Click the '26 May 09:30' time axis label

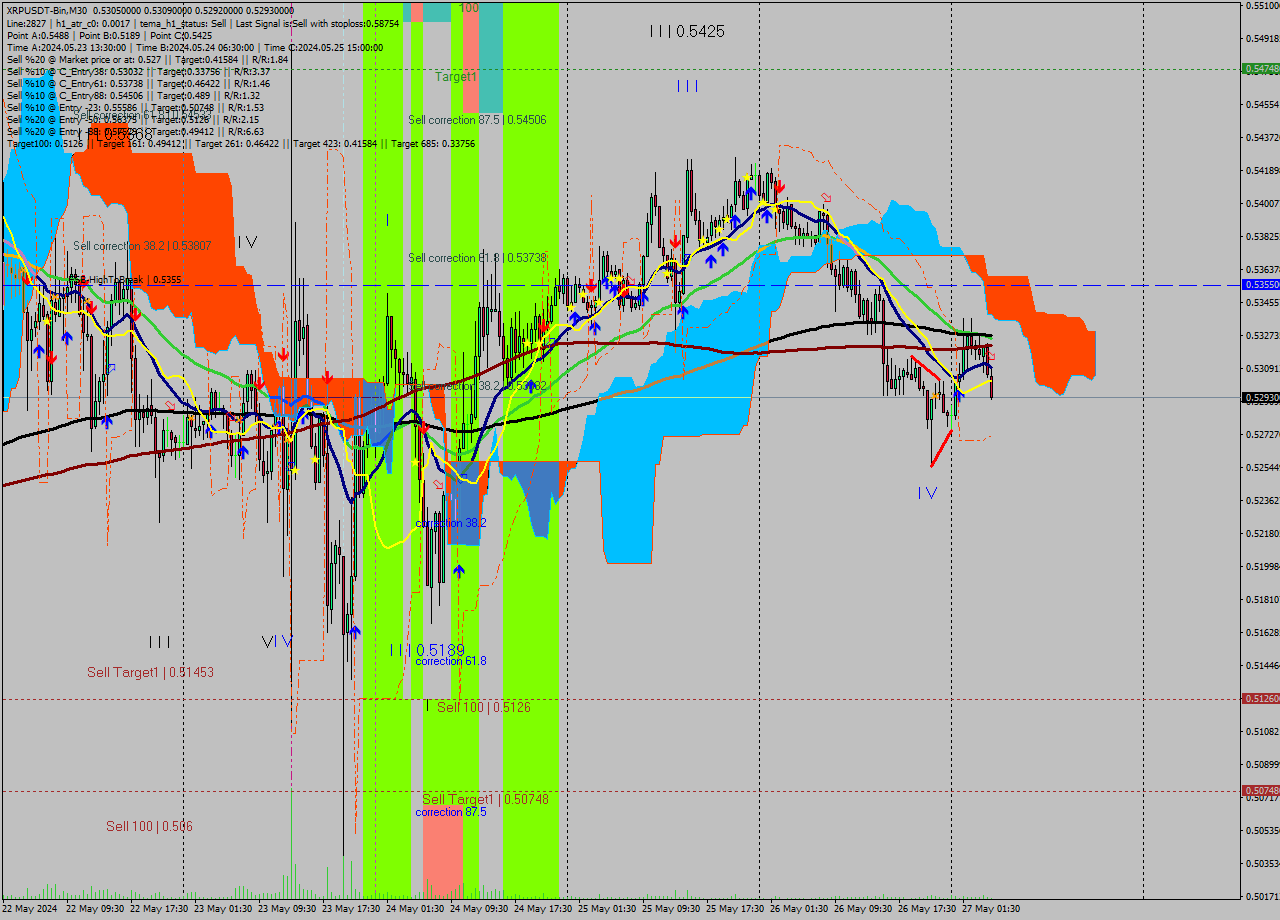[865, 909]
